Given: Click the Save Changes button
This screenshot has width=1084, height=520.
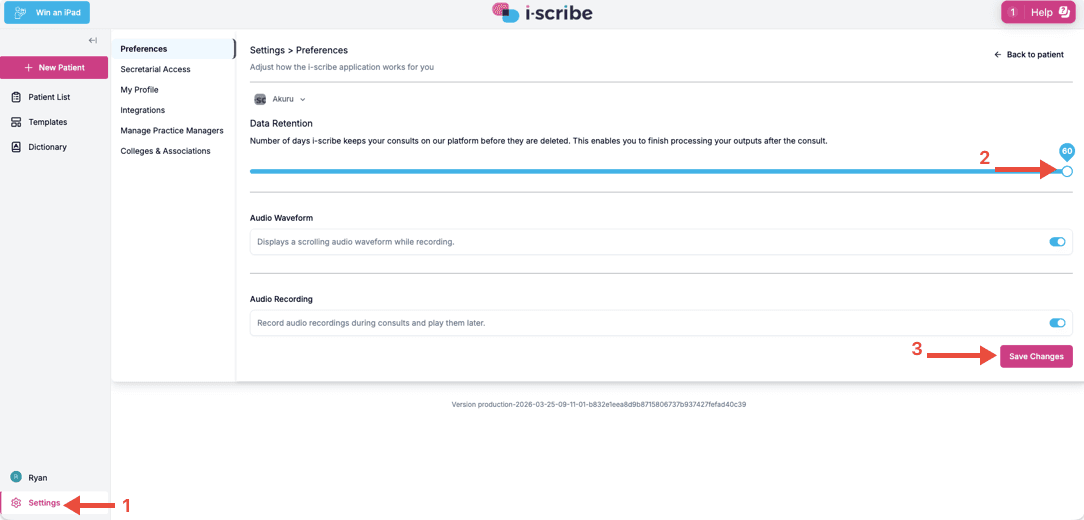Looking at the screenshot, I should pos(1036,356).
